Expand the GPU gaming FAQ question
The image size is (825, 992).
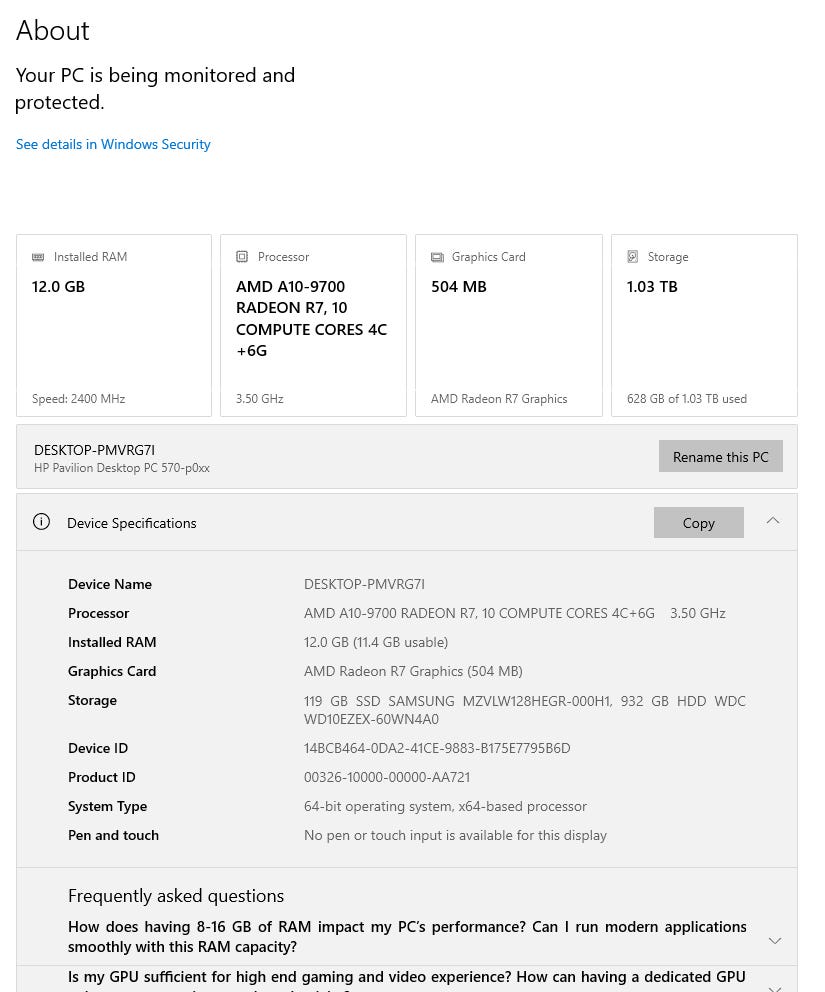point(774,984)
